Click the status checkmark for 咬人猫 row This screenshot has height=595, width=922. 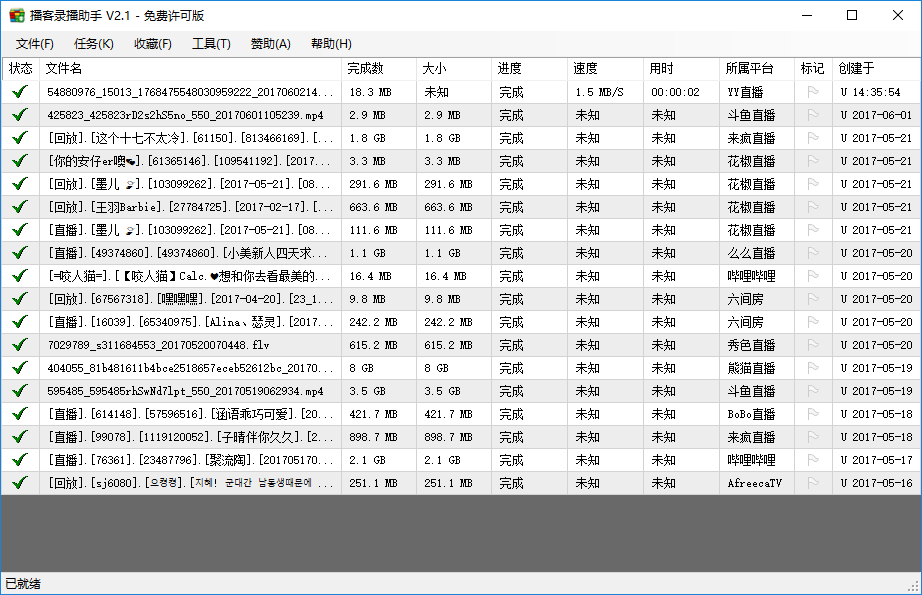point(20,276)
